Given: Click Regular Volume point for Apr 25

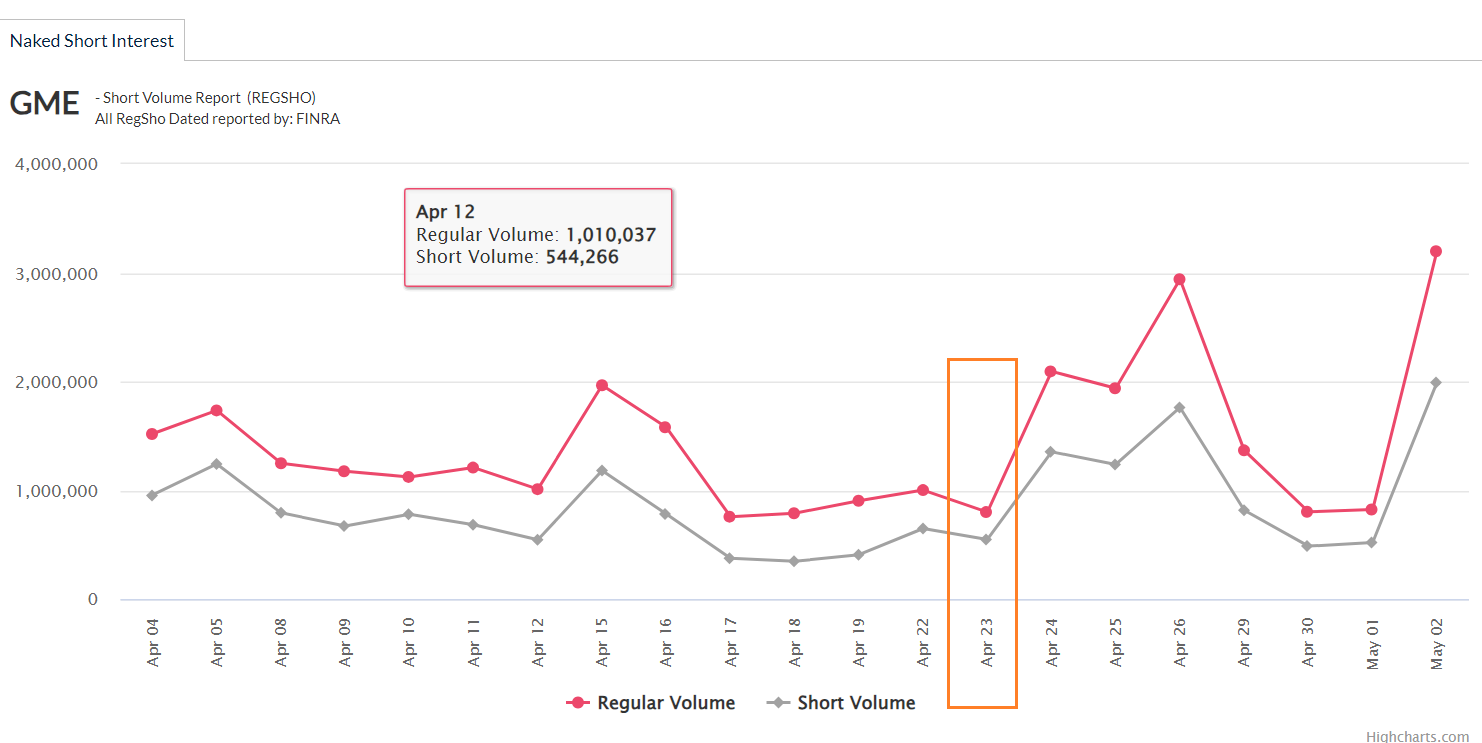Looking at the screenshot, I should 1115,388.
